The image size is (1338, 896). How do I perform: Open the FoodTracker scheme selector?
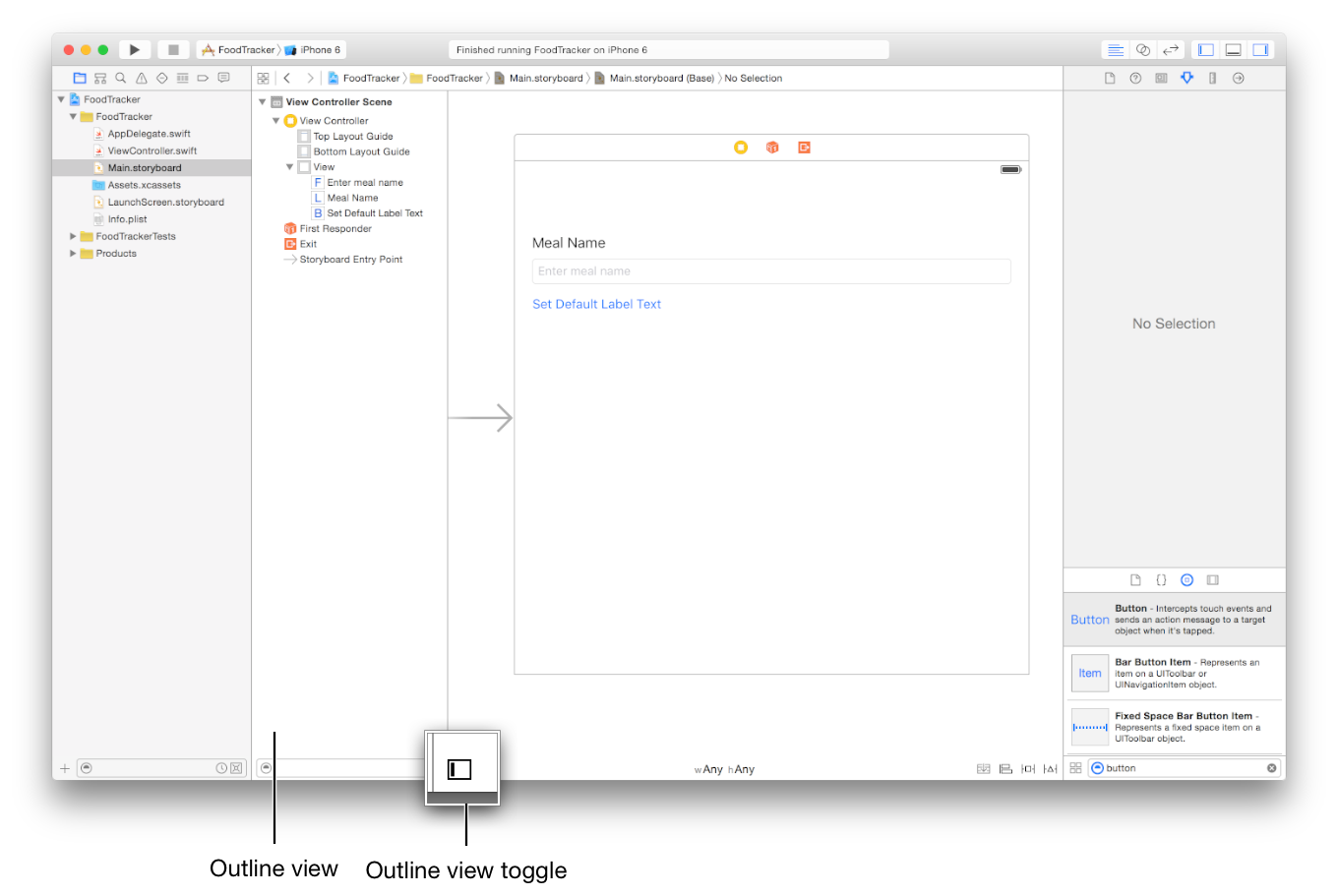(238, 49)
